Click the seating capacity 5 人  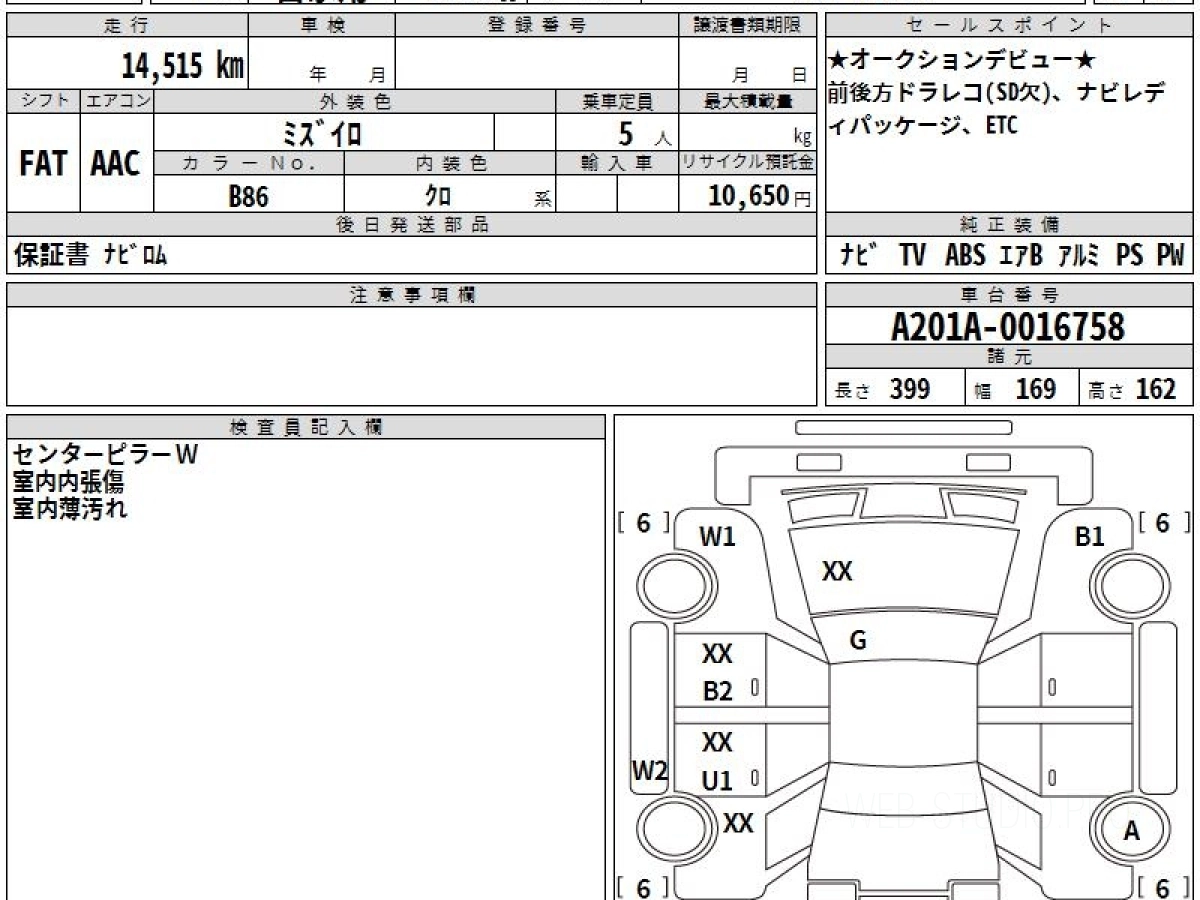(x=643, y=133)
